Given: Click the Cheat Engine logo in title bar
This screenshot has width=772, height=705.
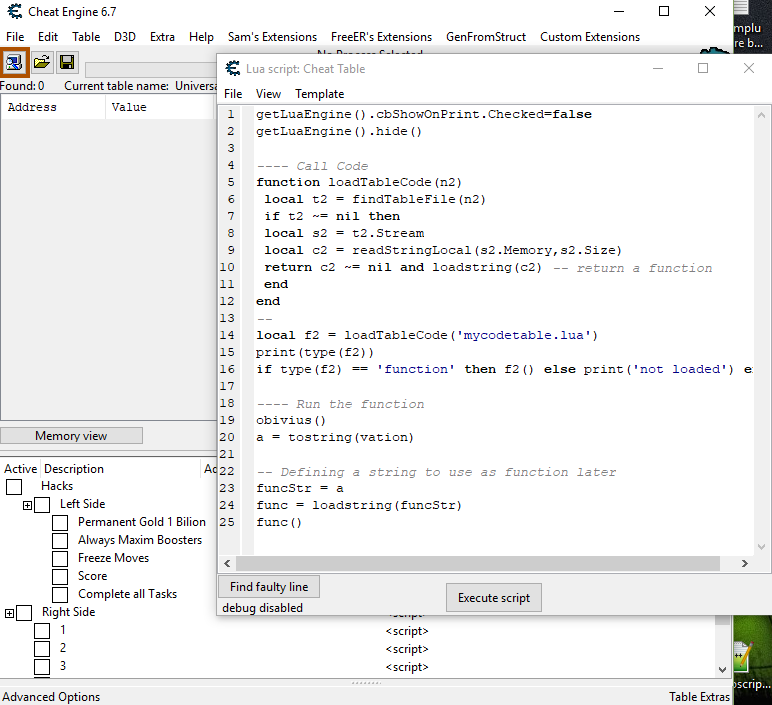Looking at the screenshot, I should [x=15, y=11].
